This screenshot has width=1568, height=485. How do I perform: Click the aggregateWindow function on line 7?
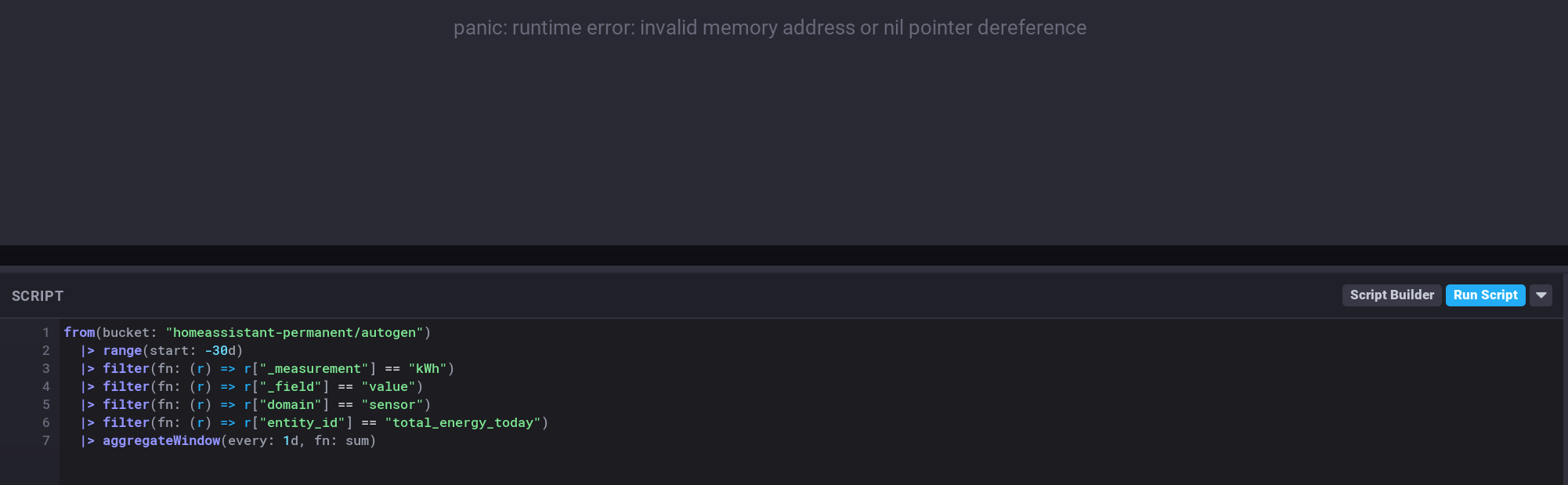coord(161,440)
